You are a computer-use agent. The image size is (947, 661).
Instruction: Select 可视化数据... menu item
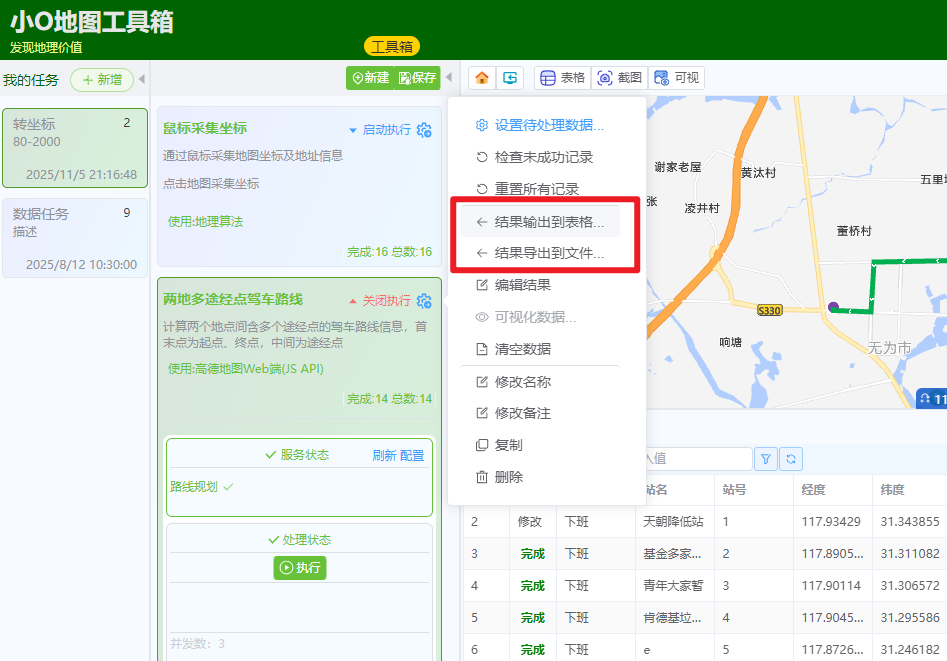540,317
